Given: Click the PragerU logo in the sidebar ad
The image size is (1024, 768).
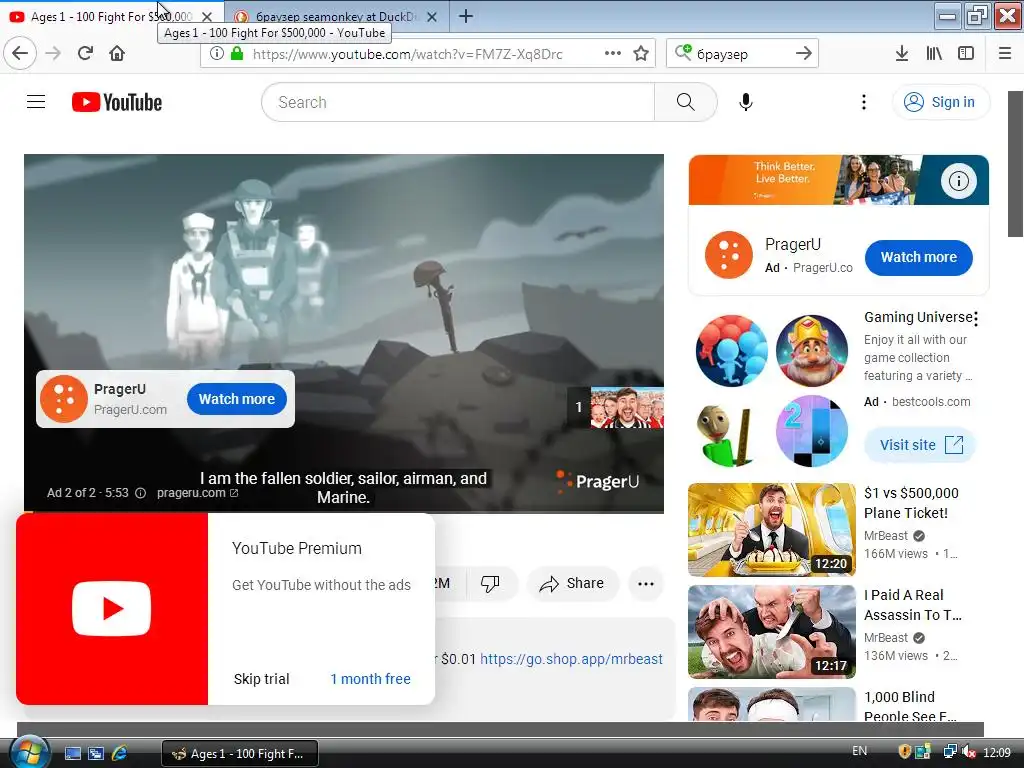Looking at the screenshot, I should tap(729, 255).
